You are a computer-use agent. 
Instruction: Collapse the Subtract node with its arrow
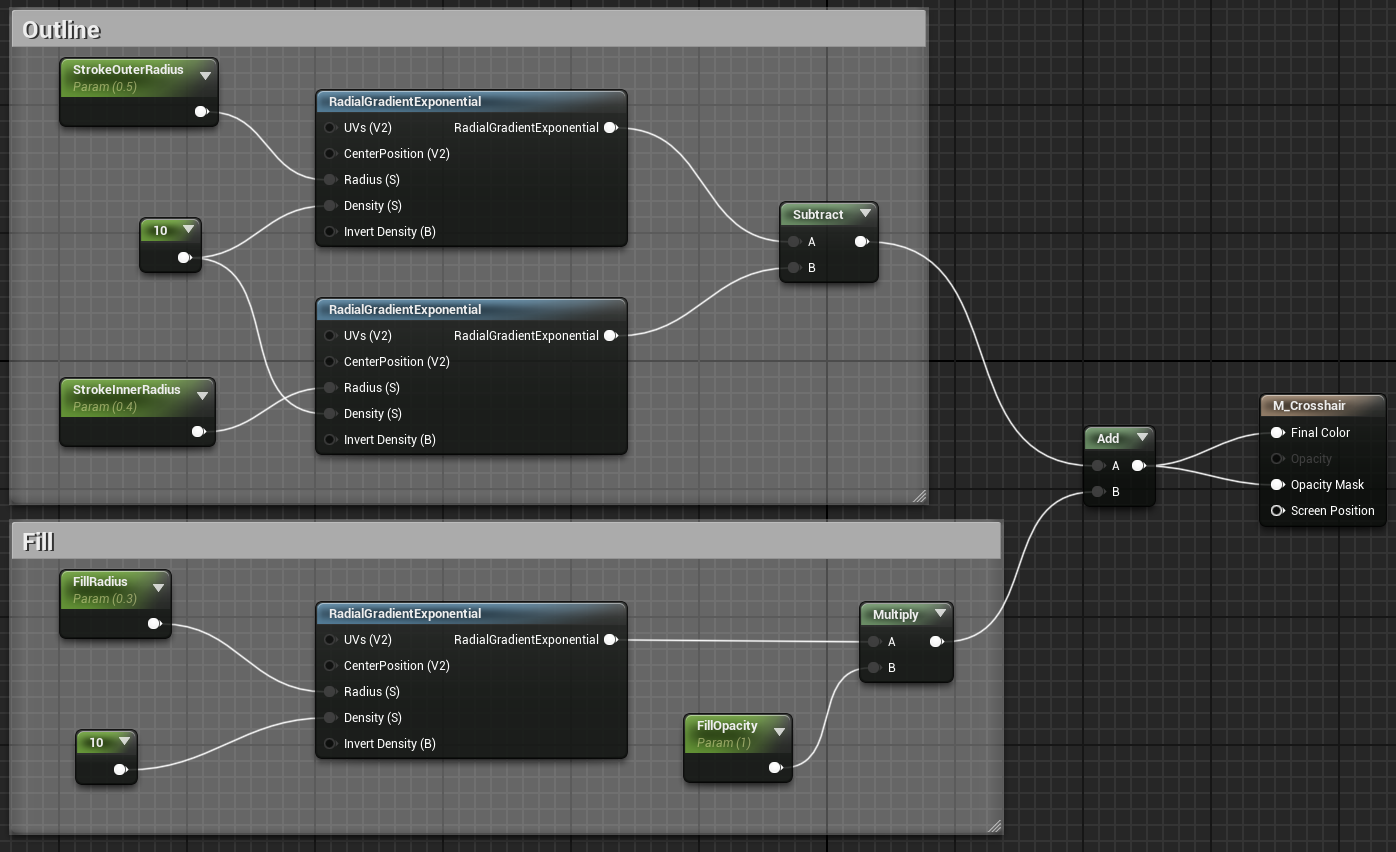click(x=865, y=214)
